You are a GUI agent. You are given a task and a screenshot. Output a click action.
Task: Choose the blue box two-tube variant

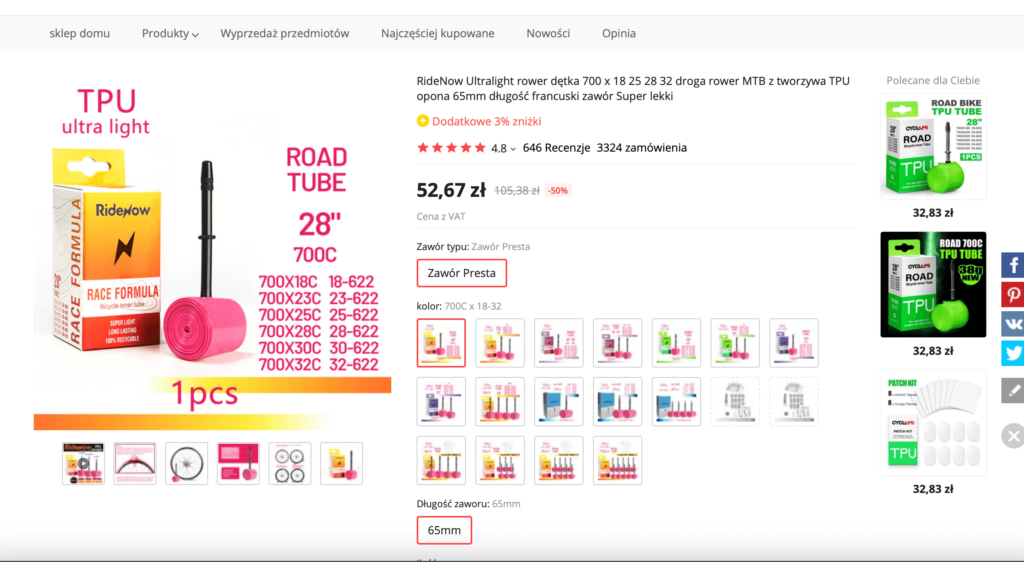coord(618,402)
